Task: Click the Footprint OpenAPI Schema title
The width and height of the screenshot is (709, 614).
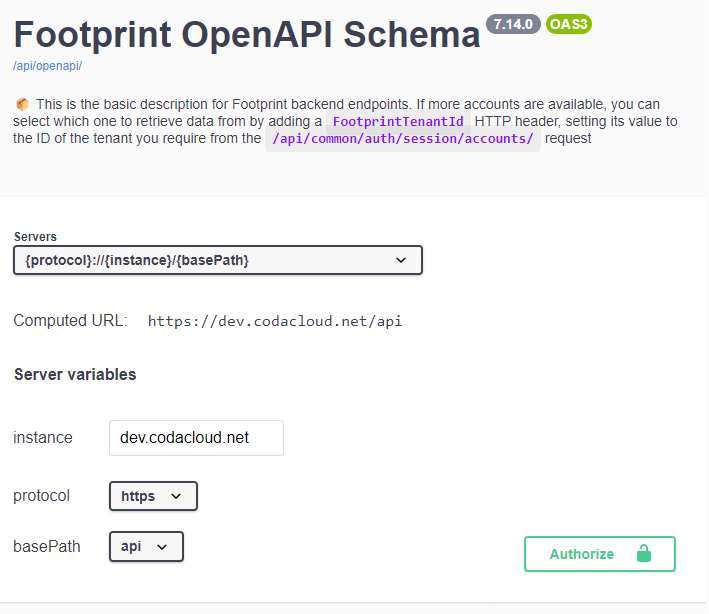Action: coord(247,34)
